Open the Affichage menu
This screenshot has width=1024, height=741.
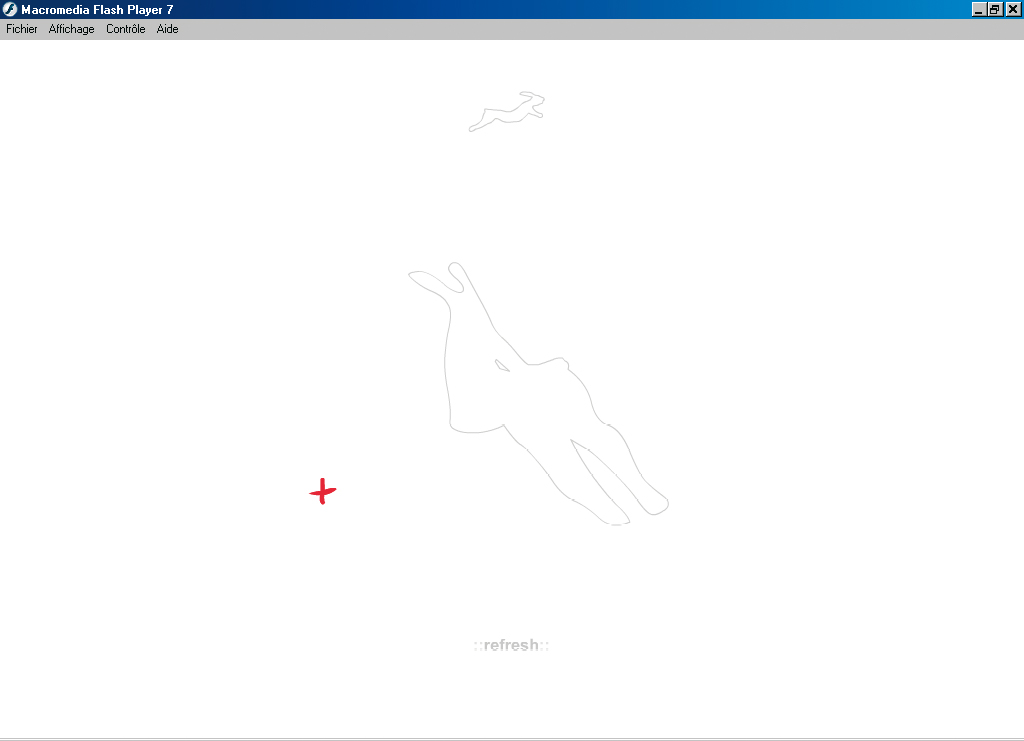pos(71,29)
